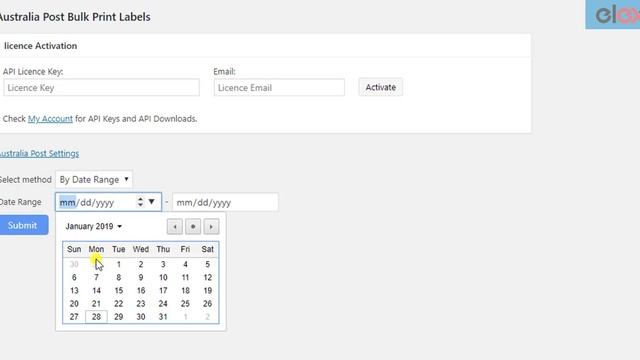Select January 15 in the calendar

pos(118,291)
